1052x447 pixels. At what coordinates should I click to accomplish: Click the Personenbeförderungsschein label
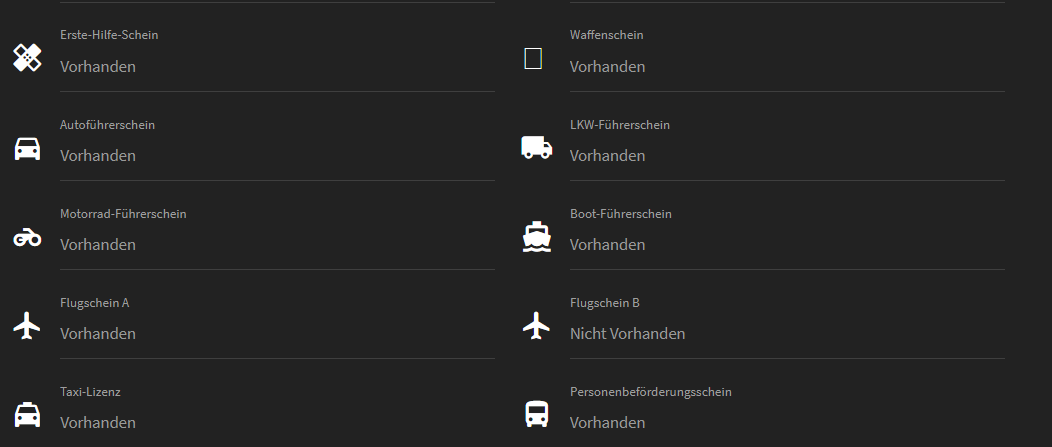click(x=650, y=392)
